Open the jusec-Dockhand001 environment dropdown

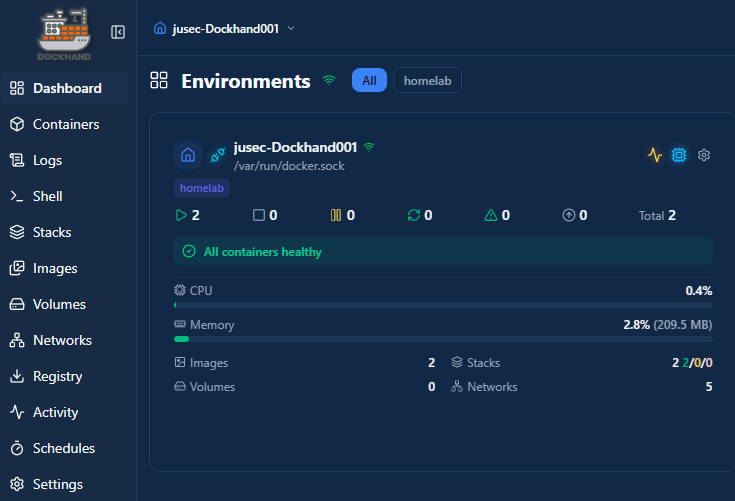[225, 28]
